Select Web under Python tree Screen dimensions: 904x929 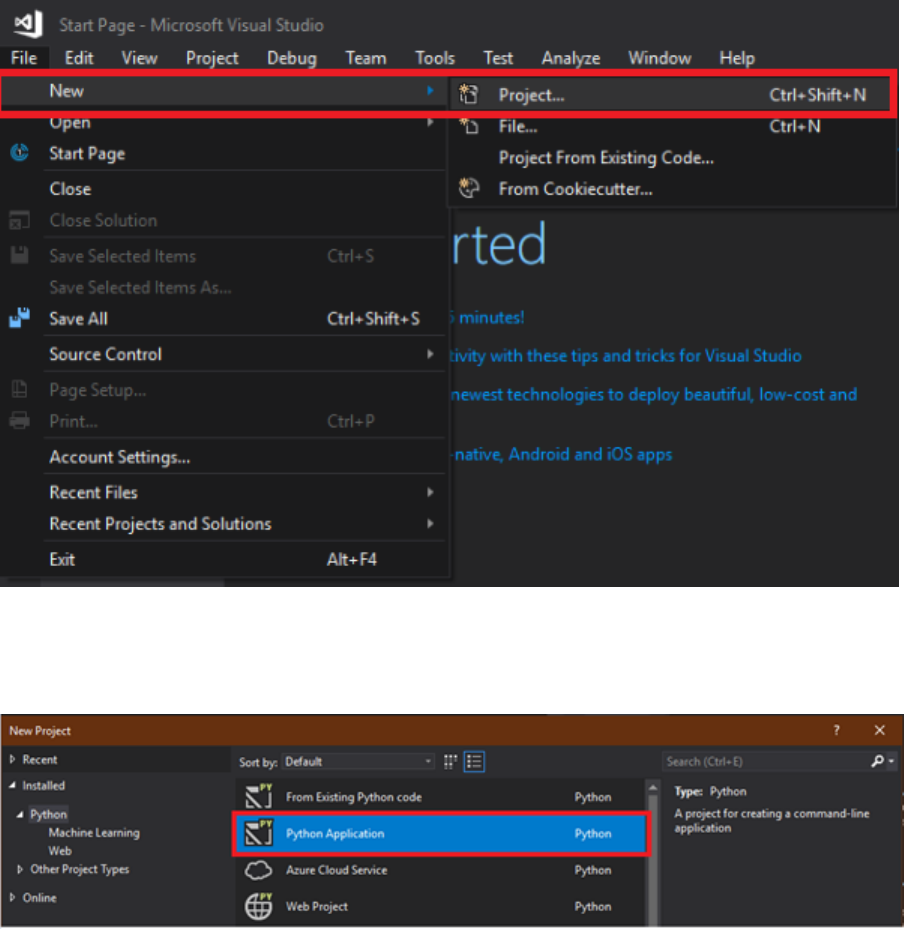click(x=60, y=851)
